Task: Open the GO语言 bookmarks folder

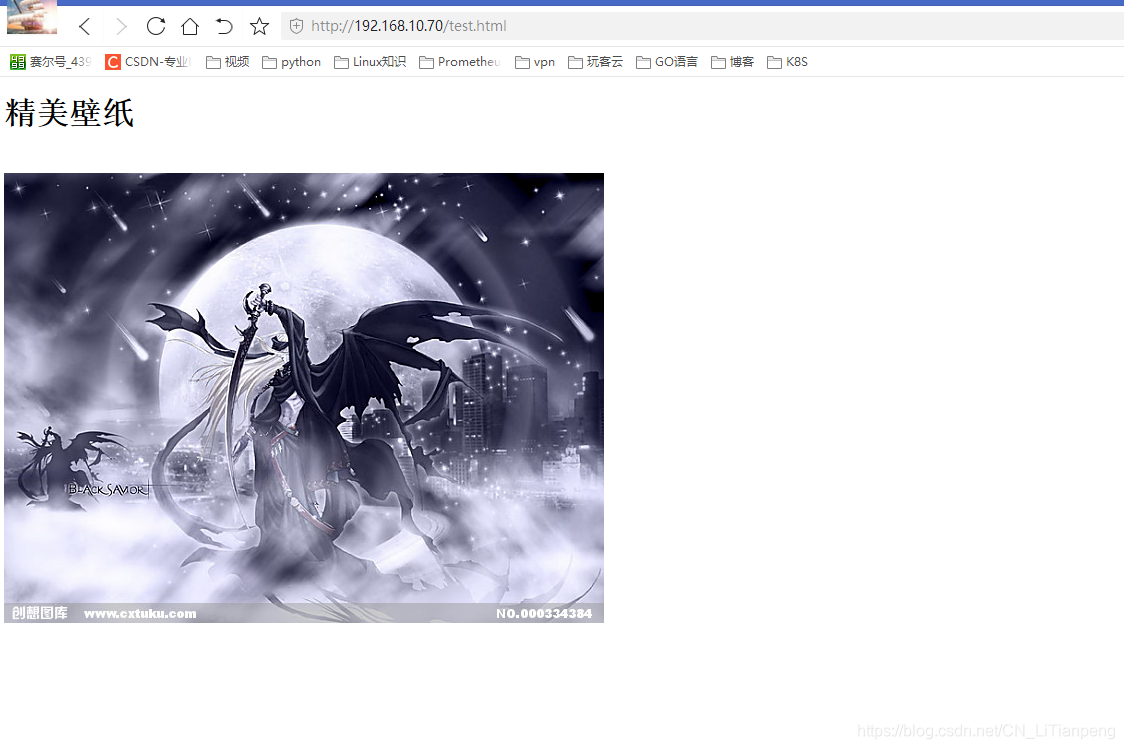Action: click(667, 62)
